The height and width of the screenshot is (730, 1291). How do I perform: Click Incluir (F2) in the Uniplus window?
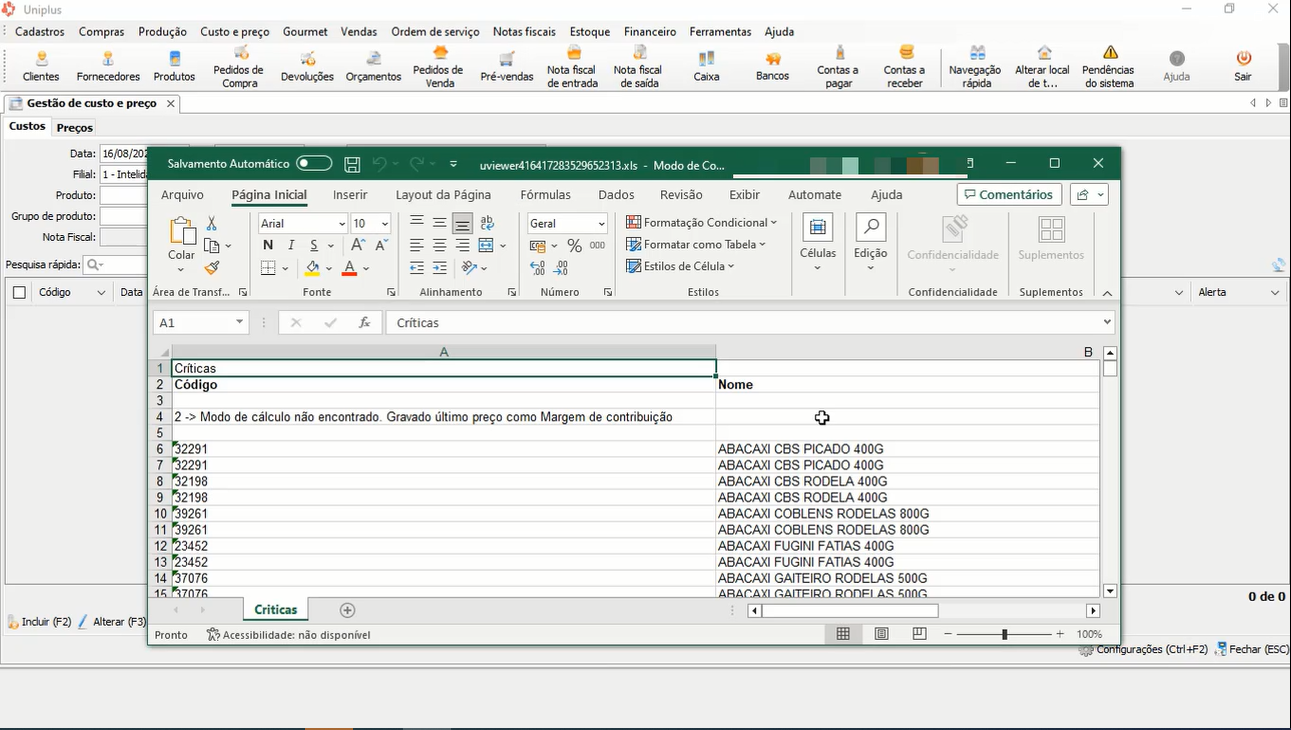tap(40, 622)
